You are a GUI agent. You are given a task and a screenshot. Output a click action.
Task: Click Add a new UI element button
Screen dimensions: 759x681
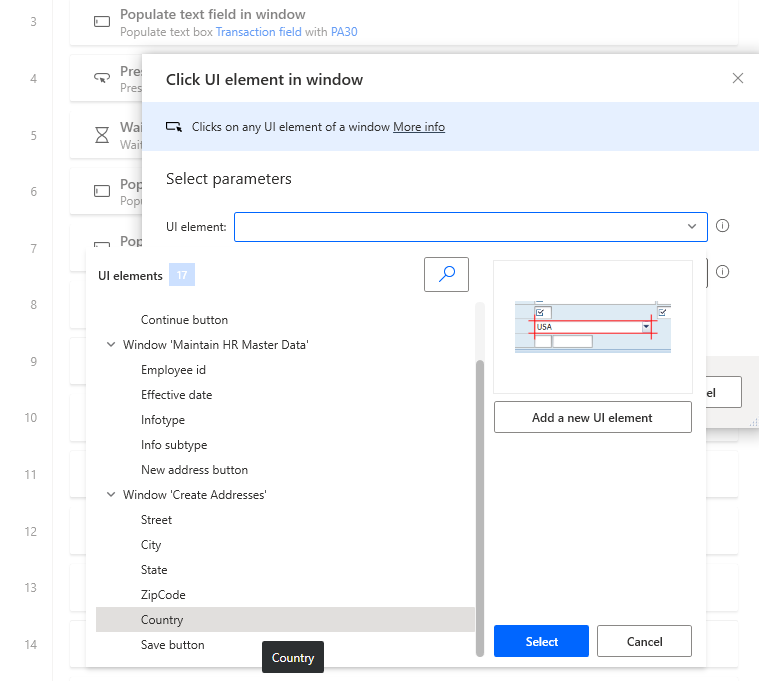pos(592,418)
